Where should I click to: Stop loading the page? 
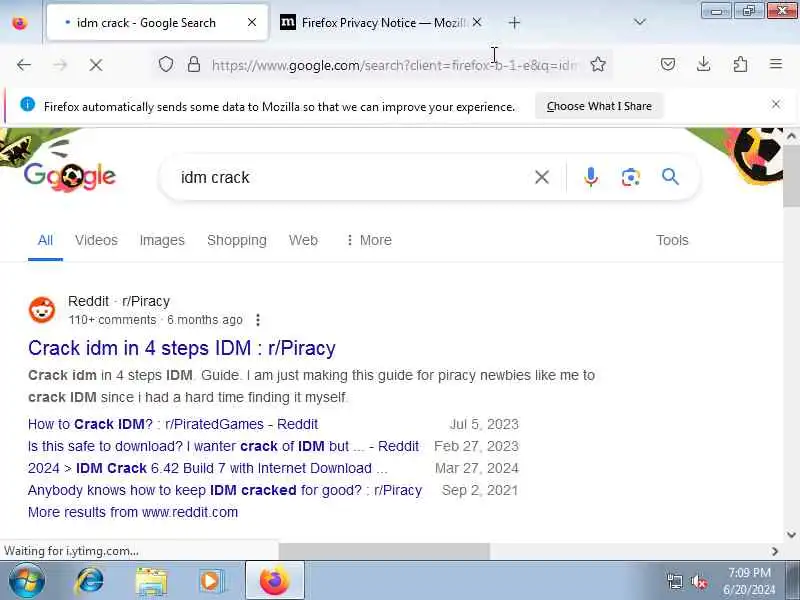coord(95,65)
